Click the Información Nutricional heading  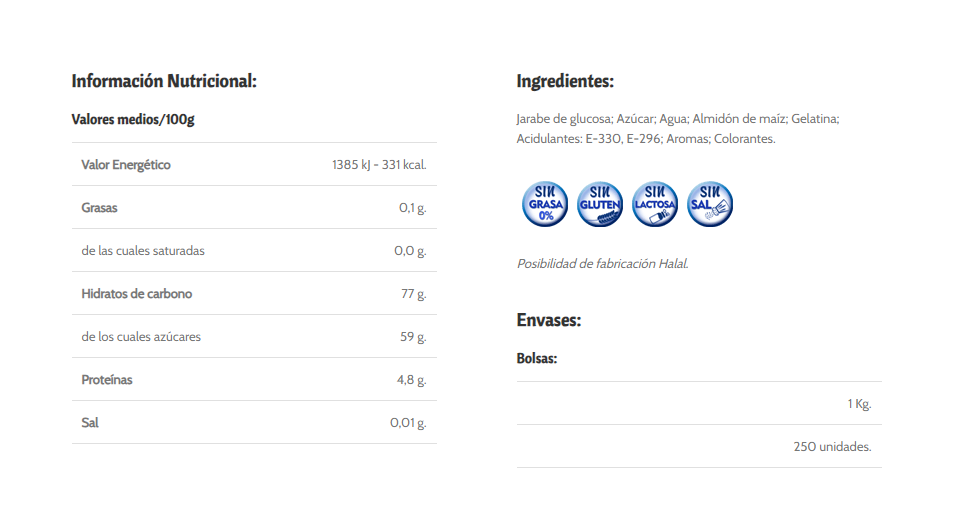[164, 81]
